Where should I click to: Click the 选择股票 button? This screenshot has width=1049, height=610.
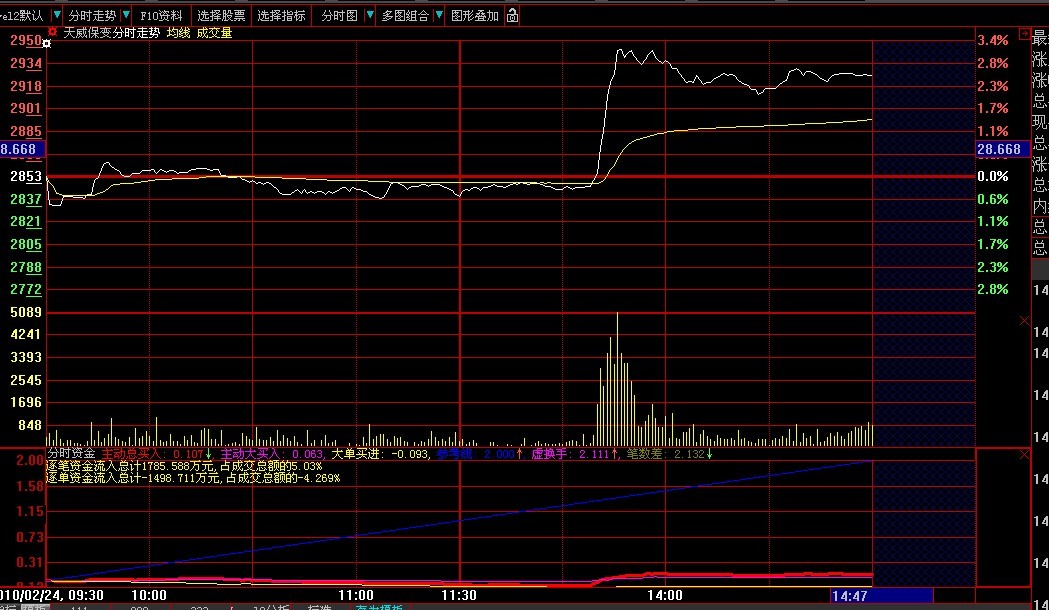click(x=221, y=16)
